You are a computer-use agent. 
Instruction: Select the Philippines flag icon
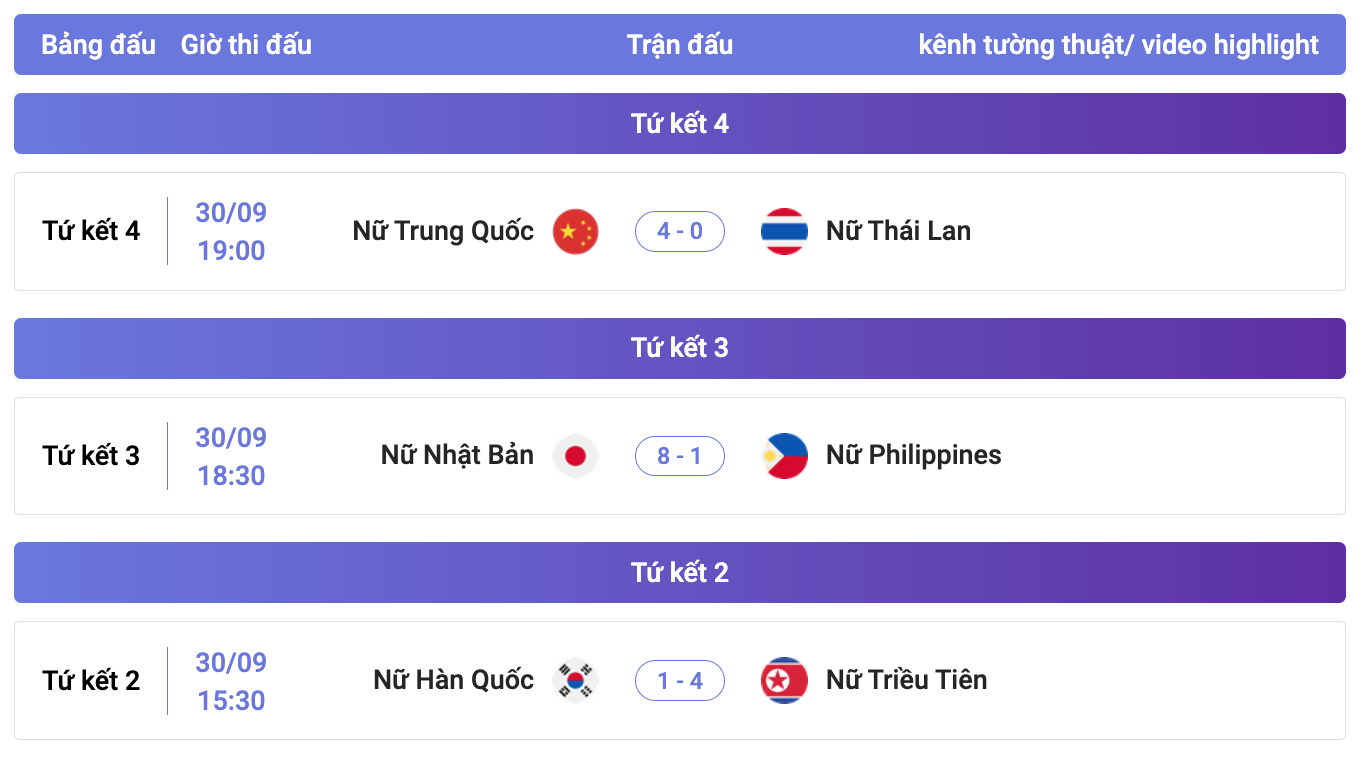(x=784, y=456)
